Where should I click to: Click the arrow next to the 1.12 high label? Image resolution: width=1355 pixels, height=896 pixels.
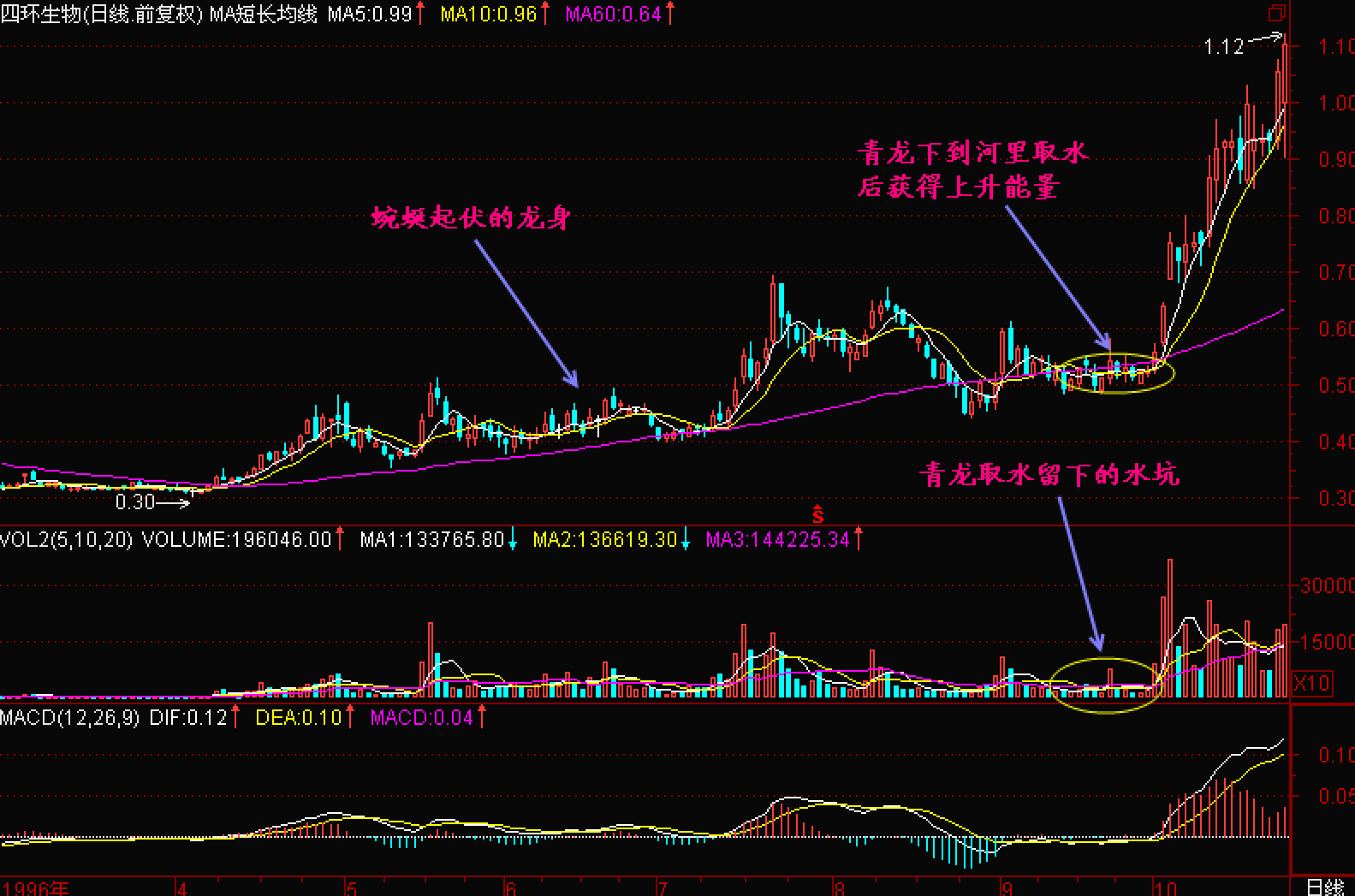pyautogui.click(x=1265, y=39)
